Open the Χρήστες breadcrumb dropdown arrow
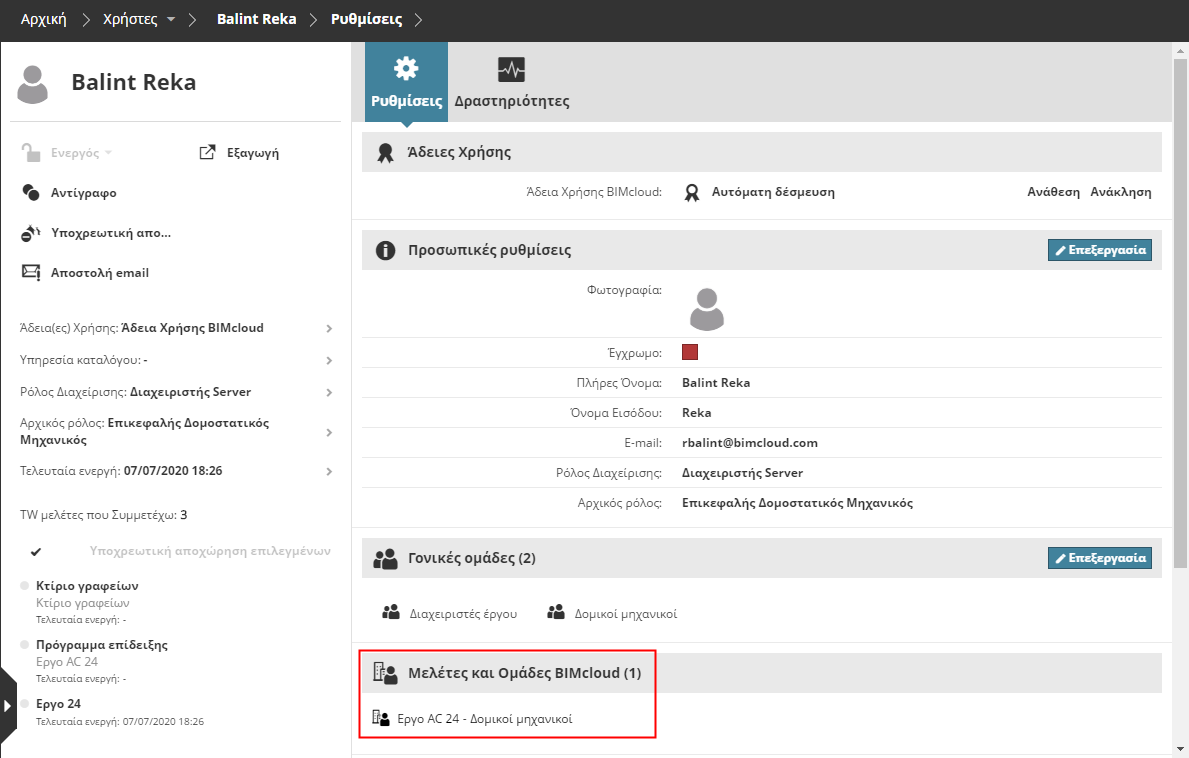The height and width of the screenshot is (758, 1189). 171,20
